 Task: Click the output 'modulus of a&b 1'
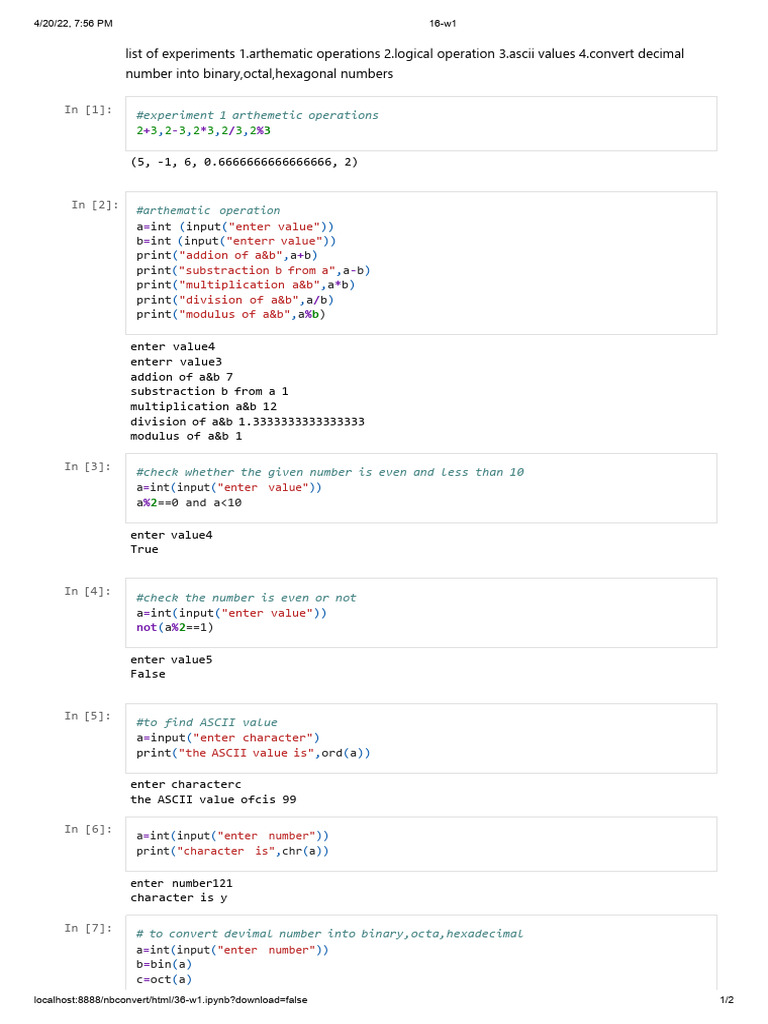186,436
